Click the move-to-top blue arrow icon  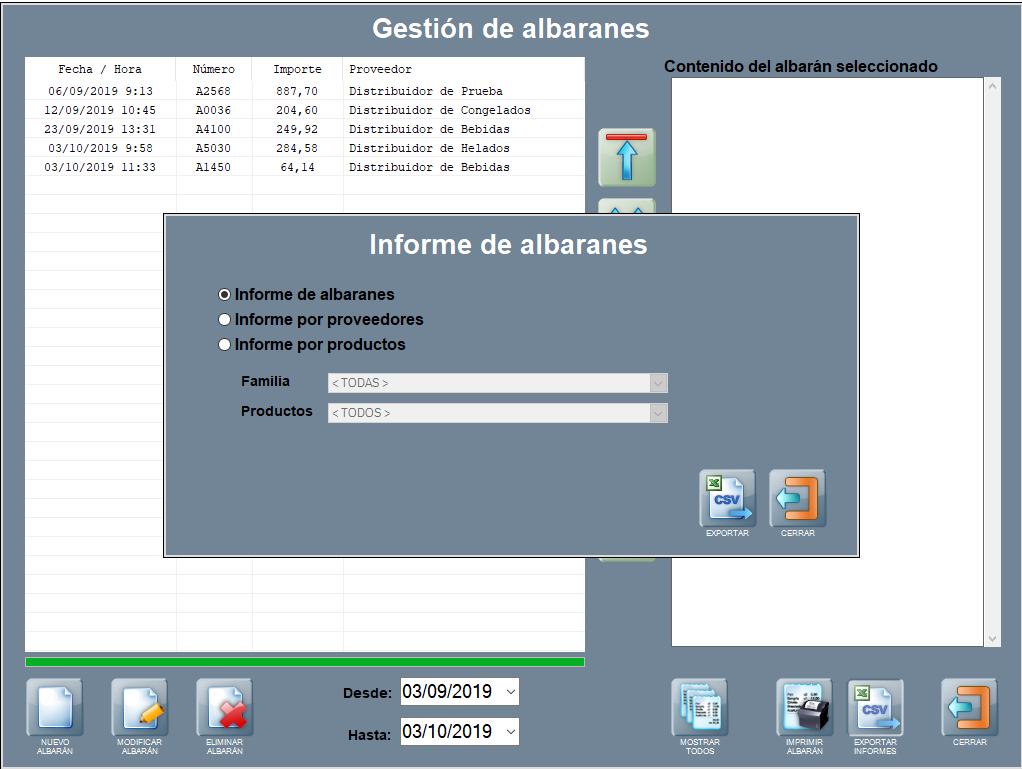626,157
